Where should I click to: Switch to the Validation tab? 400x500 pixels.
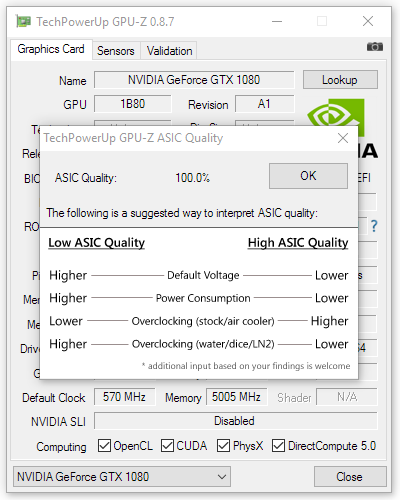click(169, 51)
